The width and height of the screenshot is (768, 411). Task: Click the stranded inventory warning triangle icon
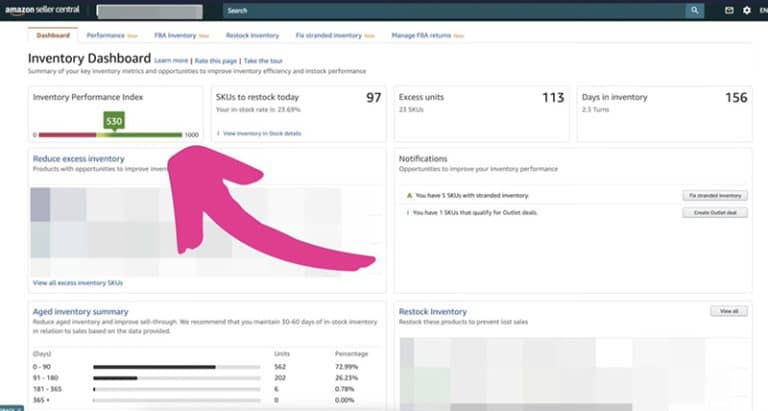(x=409, y=195)
